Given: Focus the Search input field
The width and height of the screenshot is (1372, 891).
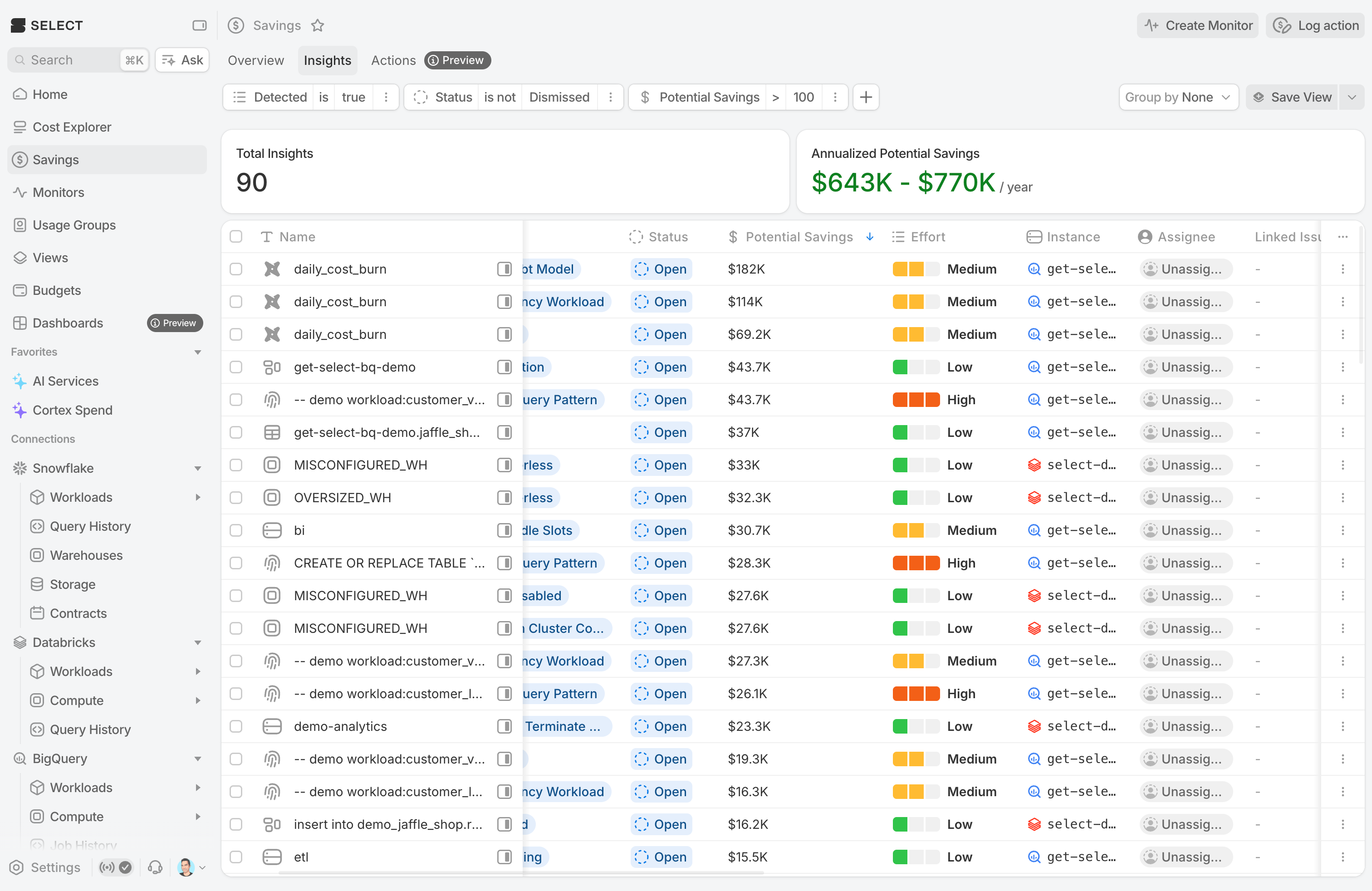Looking at the screenshot, I should 78,60.
